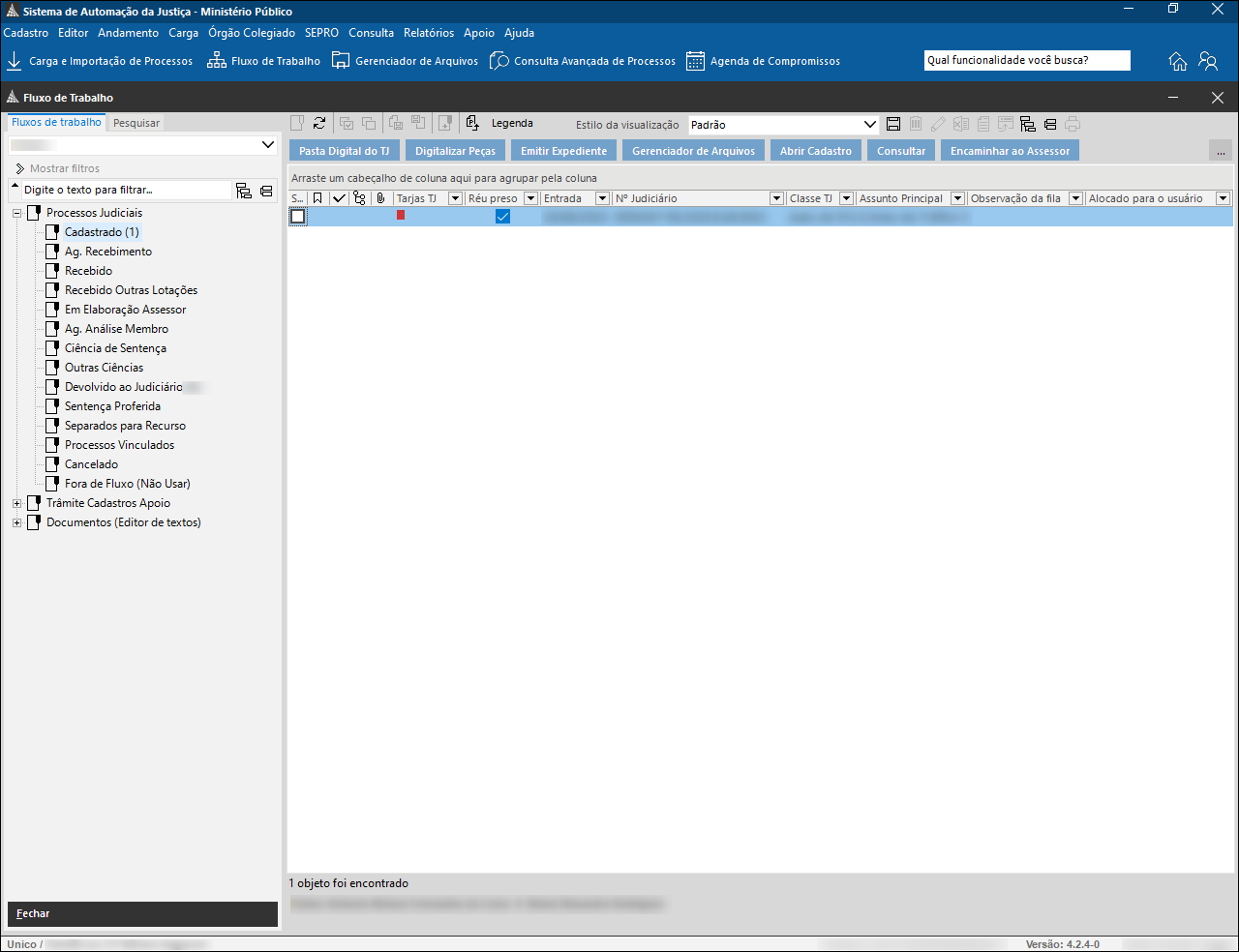Click the refresh icon in the workflow toolbar
The height and width of the screenshot is (952, 1239).
[319, 123]
